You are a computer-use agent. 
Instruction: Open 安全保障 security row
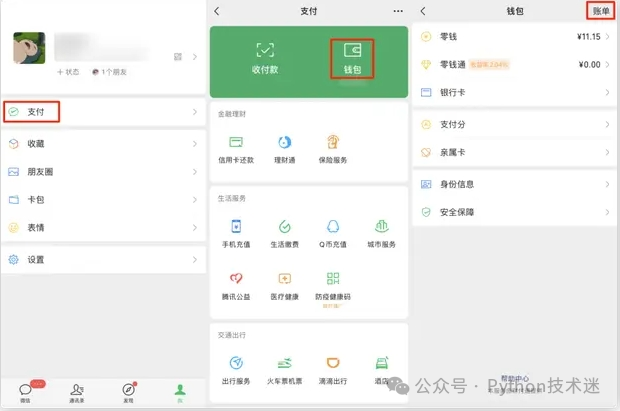(x=514, y=212)
